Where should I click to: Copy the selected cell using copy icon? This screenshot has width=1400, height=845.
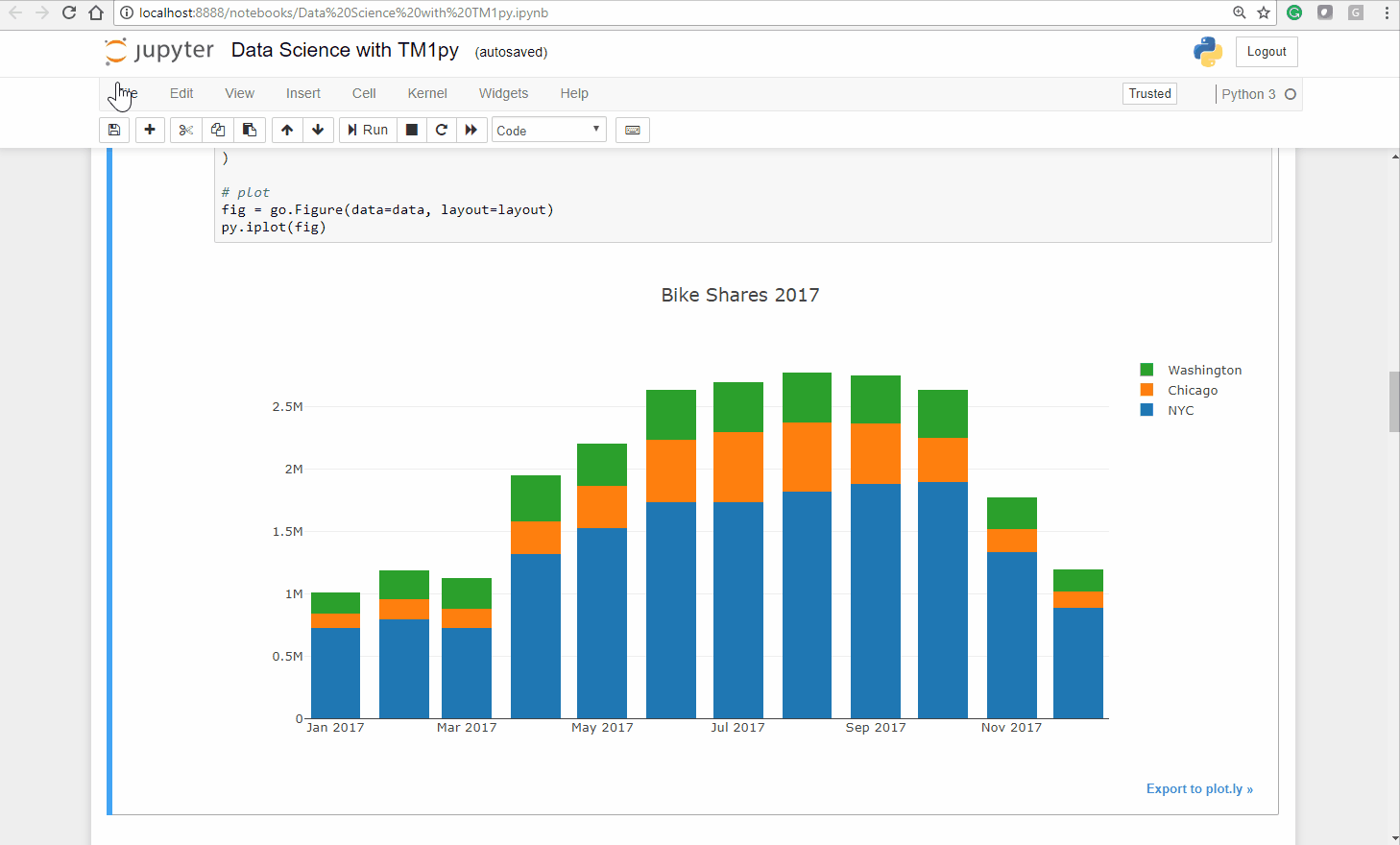[217, 130]
